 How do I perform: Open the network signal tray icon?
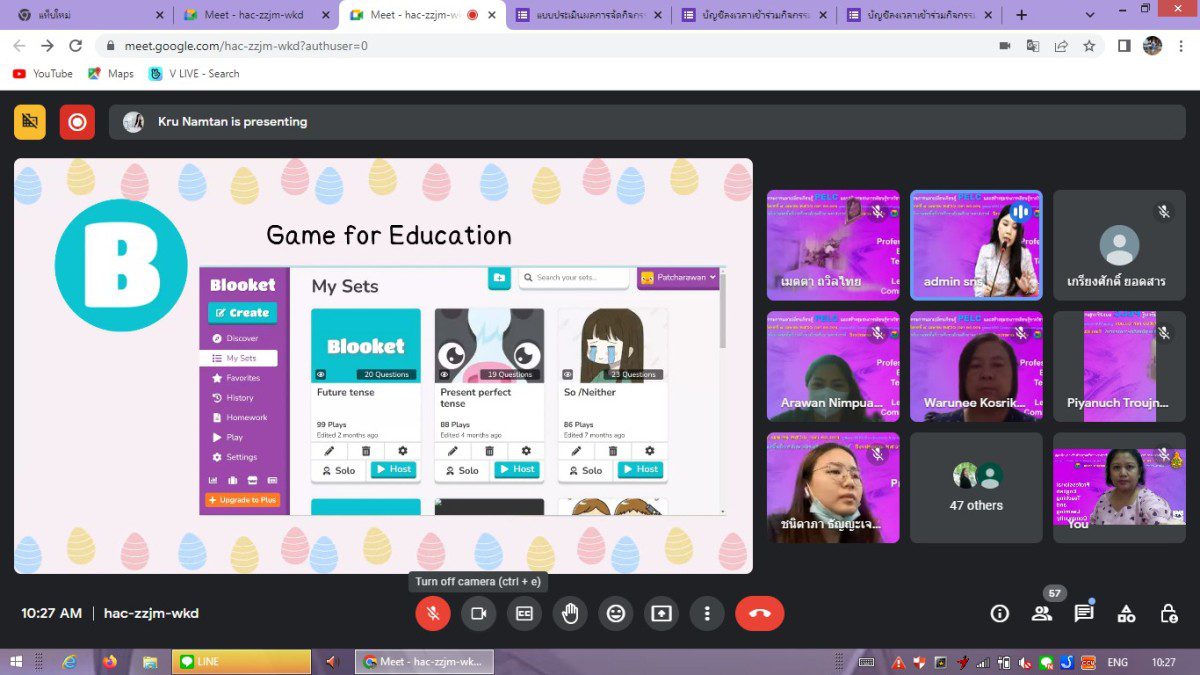(x=982, y=662)
